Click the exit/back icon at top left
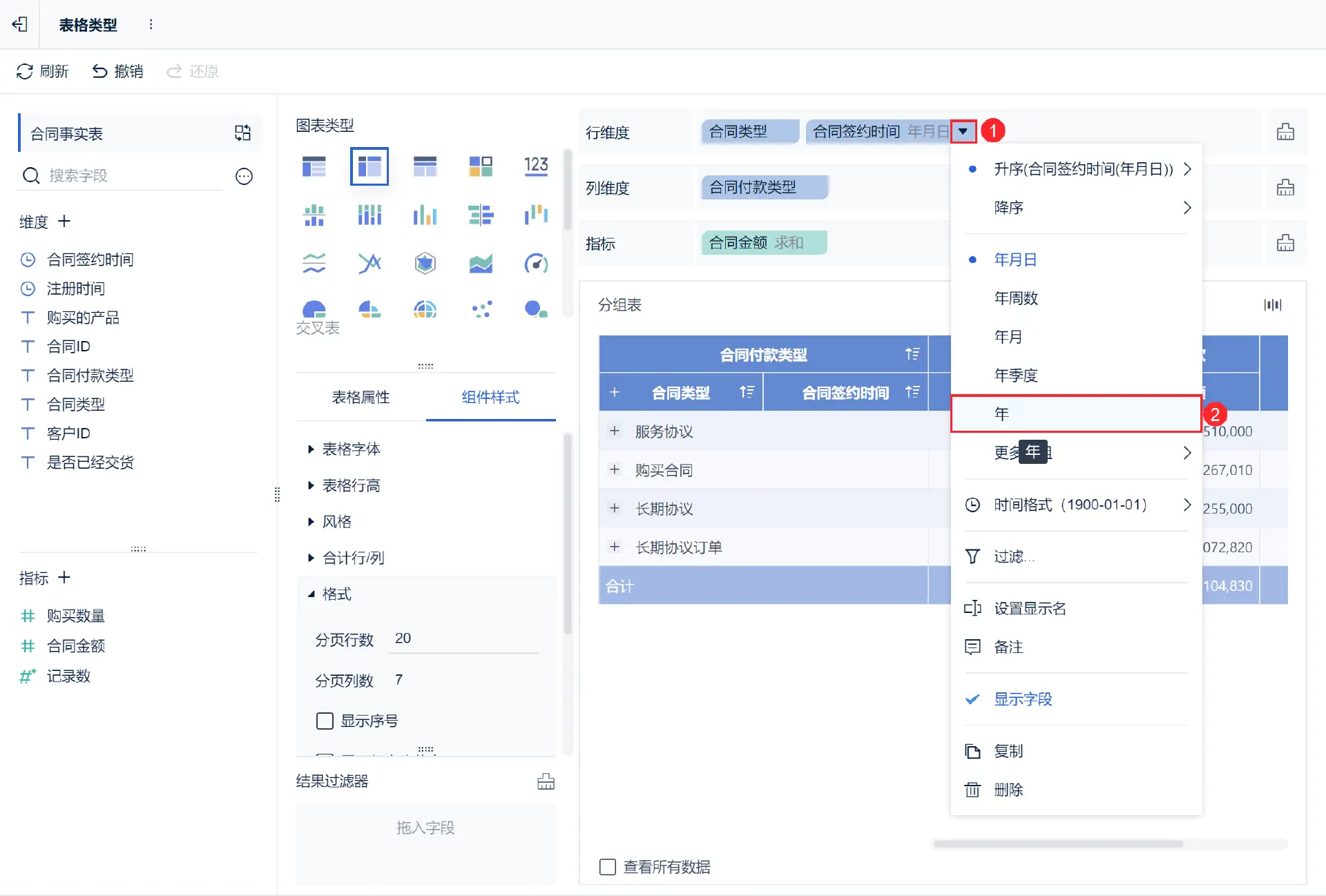This screenshot has height=896, width=1326. tap(19, 25)
